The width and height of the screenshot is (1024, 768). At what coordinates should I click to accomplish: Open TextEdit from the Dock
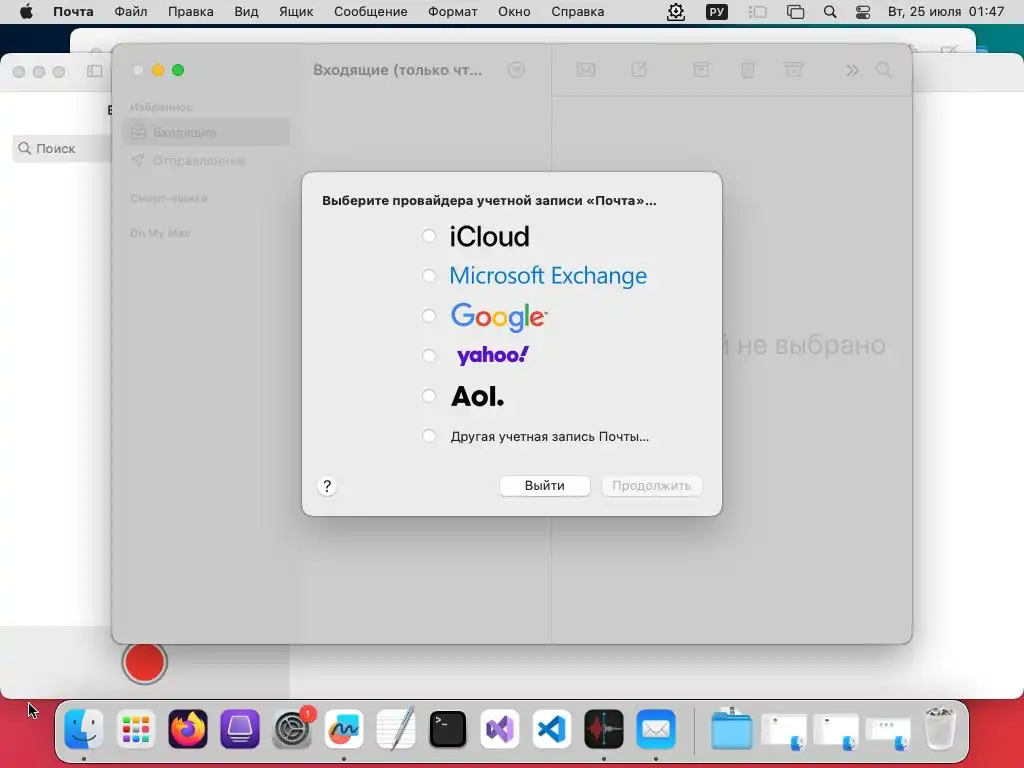coord(396,729)
